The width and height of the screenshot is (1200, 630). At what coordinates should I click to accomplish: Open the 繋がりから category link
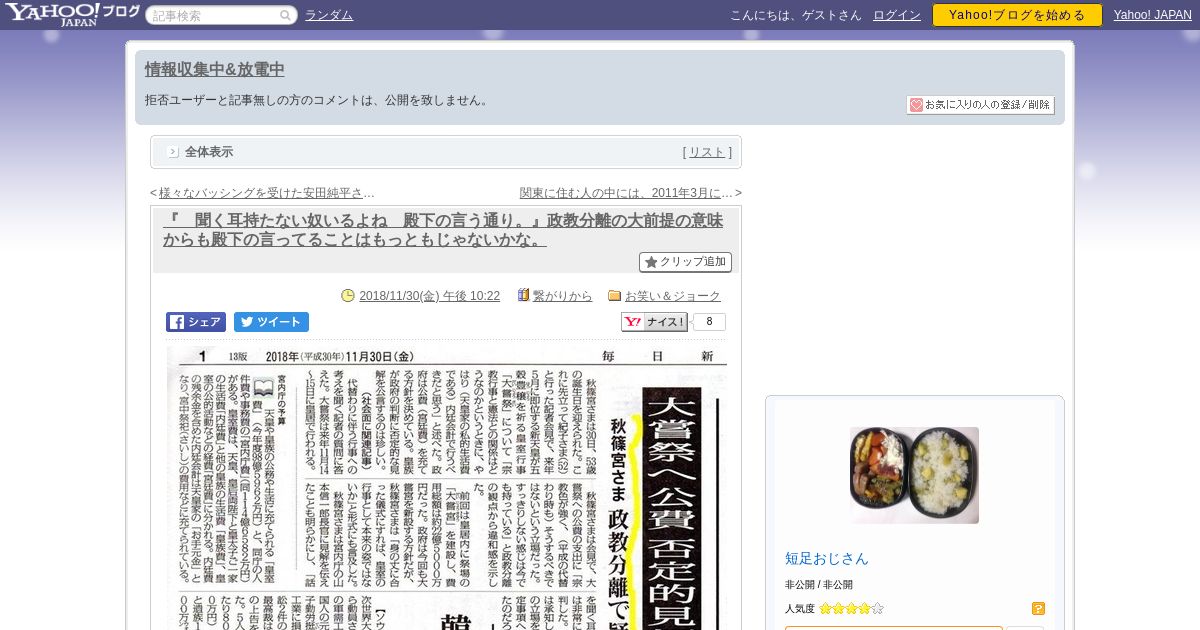pos(563,296)
